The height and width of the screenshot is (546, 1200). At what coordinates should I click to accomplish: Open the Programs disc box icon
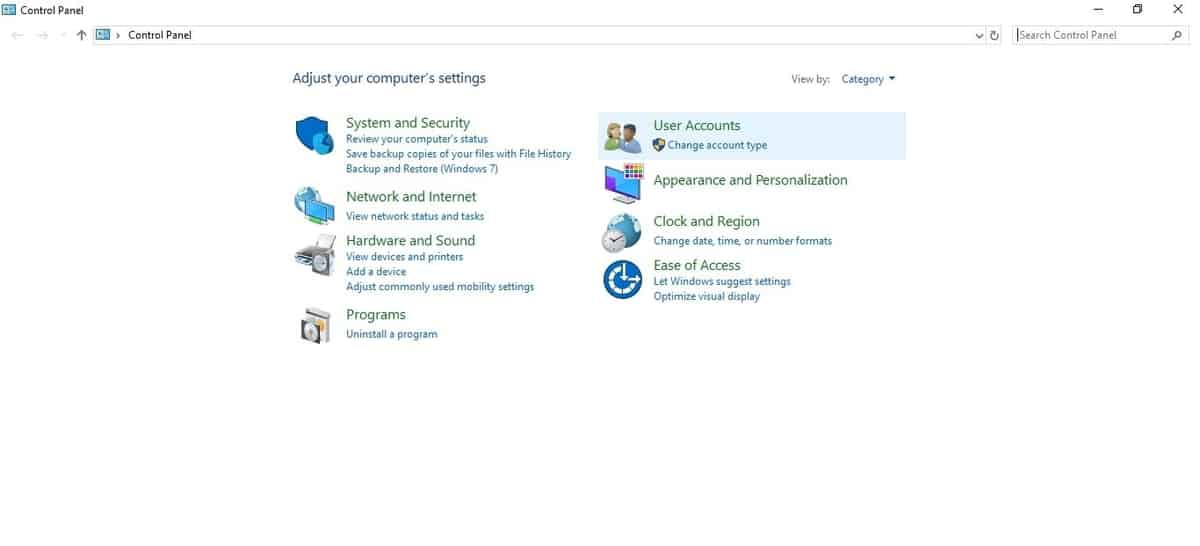(x=314, y=325)
